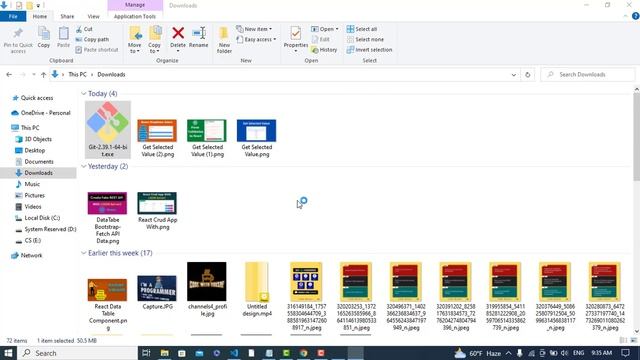Click Invert selection
Screen dimensions: 640x360
(x=369, y=49)
